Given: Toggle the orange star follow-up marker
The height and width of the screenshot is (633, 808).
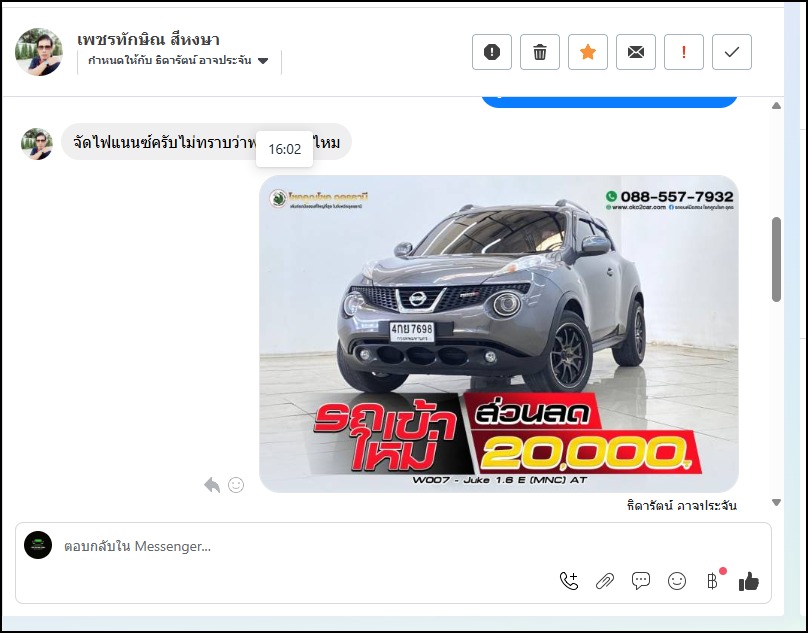Looking at the screenshot, I should (x=587, y=52).
